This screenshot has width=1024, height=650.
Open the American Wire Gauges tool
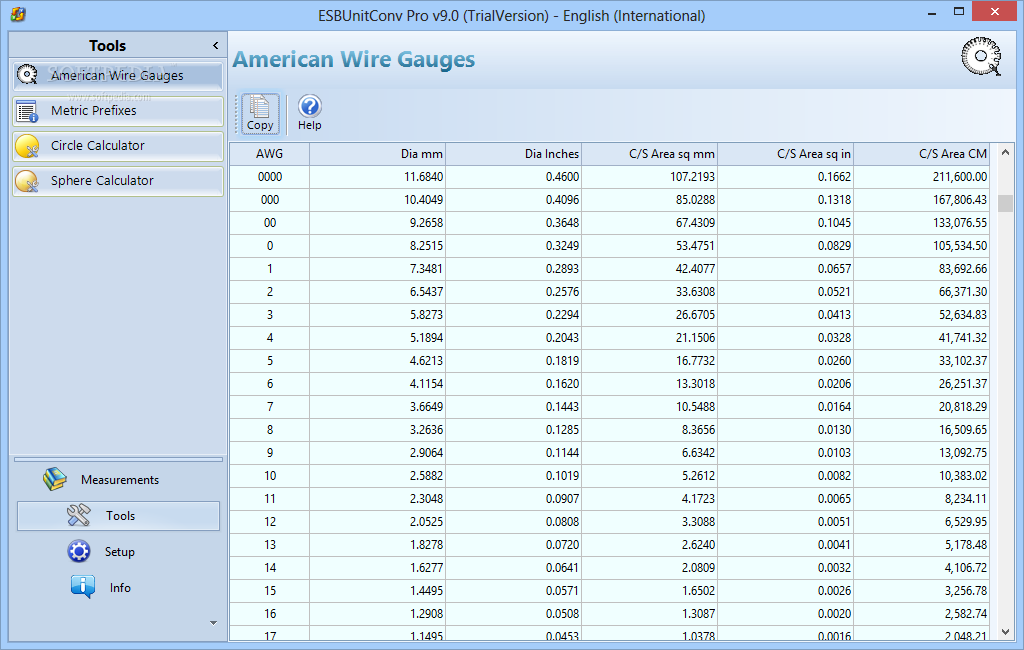click(118, 76)
